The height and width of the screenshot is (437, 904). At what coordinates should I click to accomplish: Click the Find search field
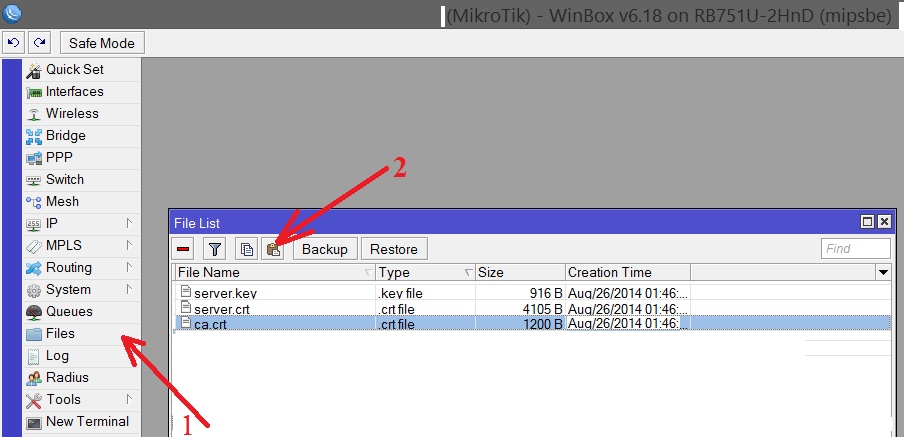pos(855,249)
